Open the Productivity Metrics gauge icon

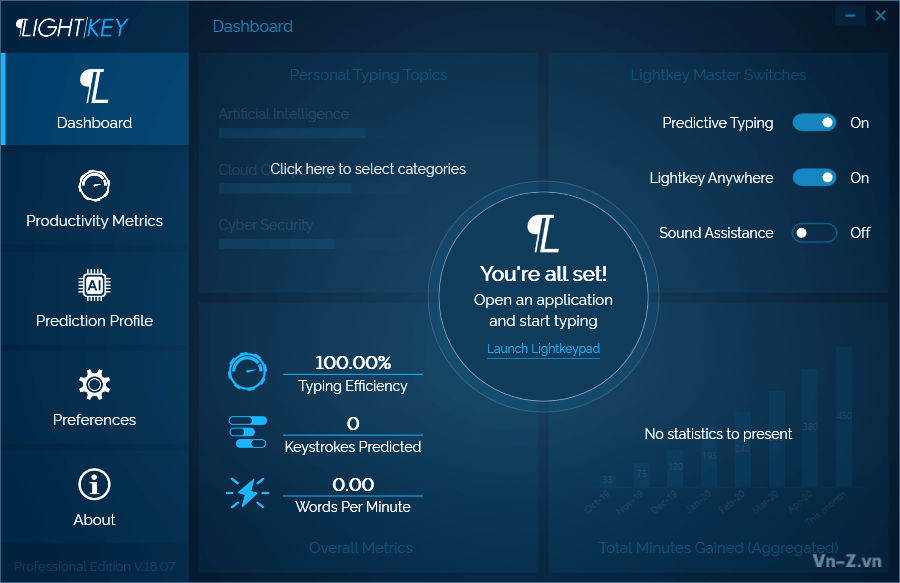[x=94, y=185]
